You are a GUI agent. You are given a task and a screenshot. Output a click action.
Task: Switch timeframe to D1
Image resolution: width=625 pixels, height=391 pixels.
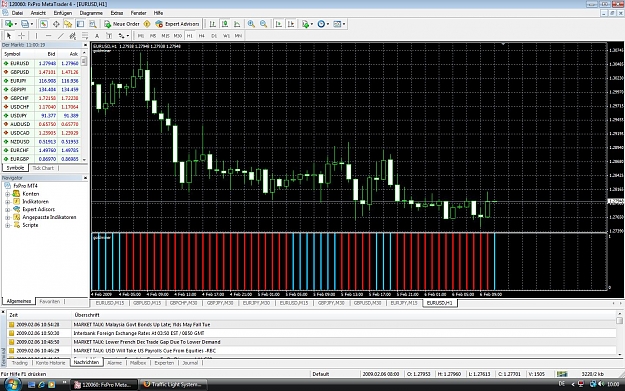click(x=214, y=36)
